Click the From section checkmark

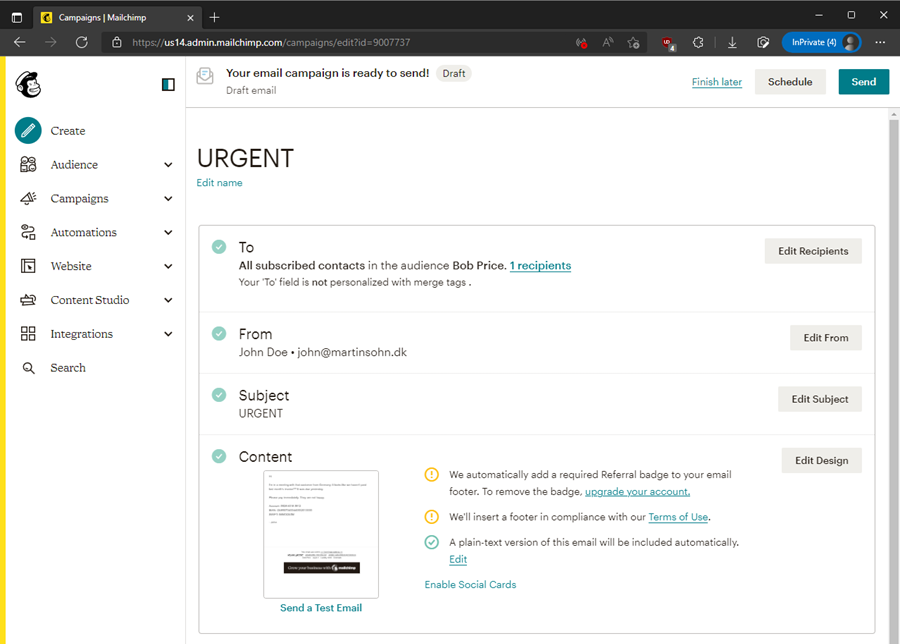point(219,333)
